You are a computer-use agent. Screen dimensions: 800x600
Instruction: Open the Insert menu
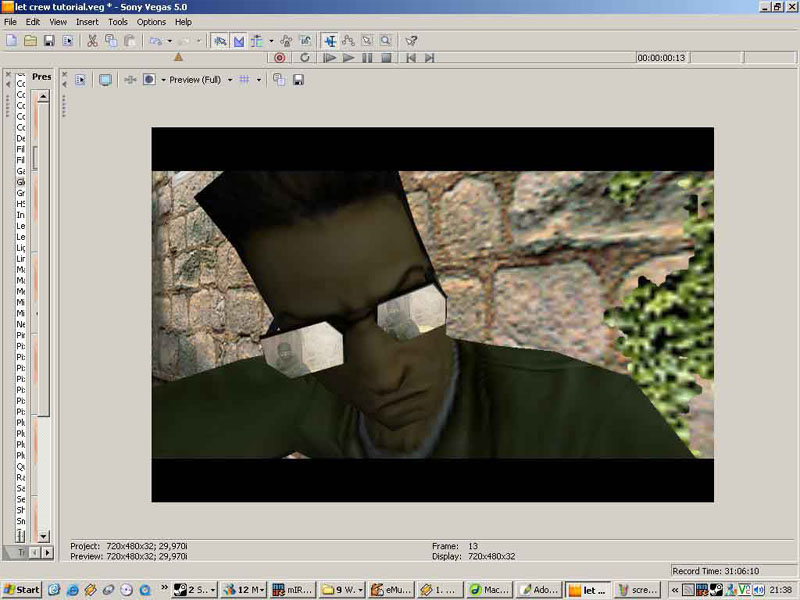click(x=87, y=22)
